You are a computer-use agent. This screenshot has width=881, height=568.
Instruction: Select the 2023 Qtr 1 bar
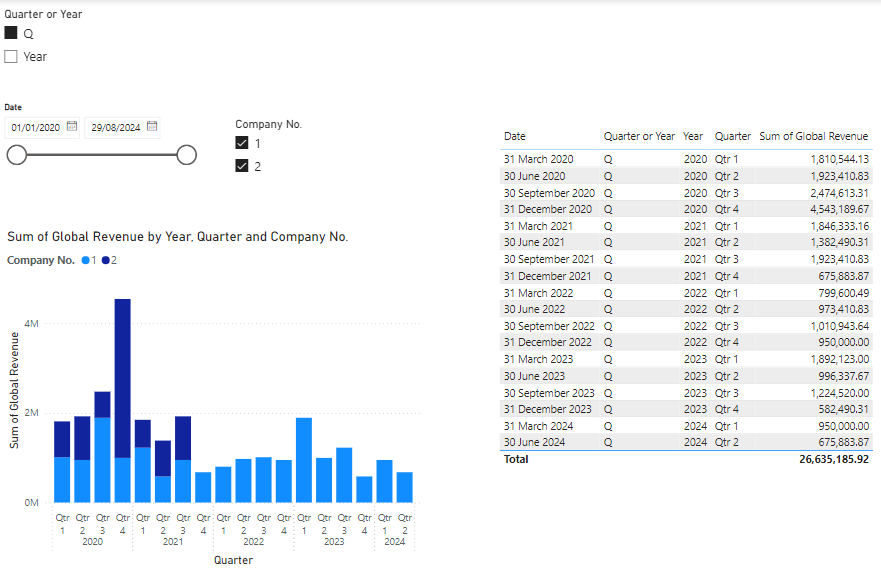point(304,460)
